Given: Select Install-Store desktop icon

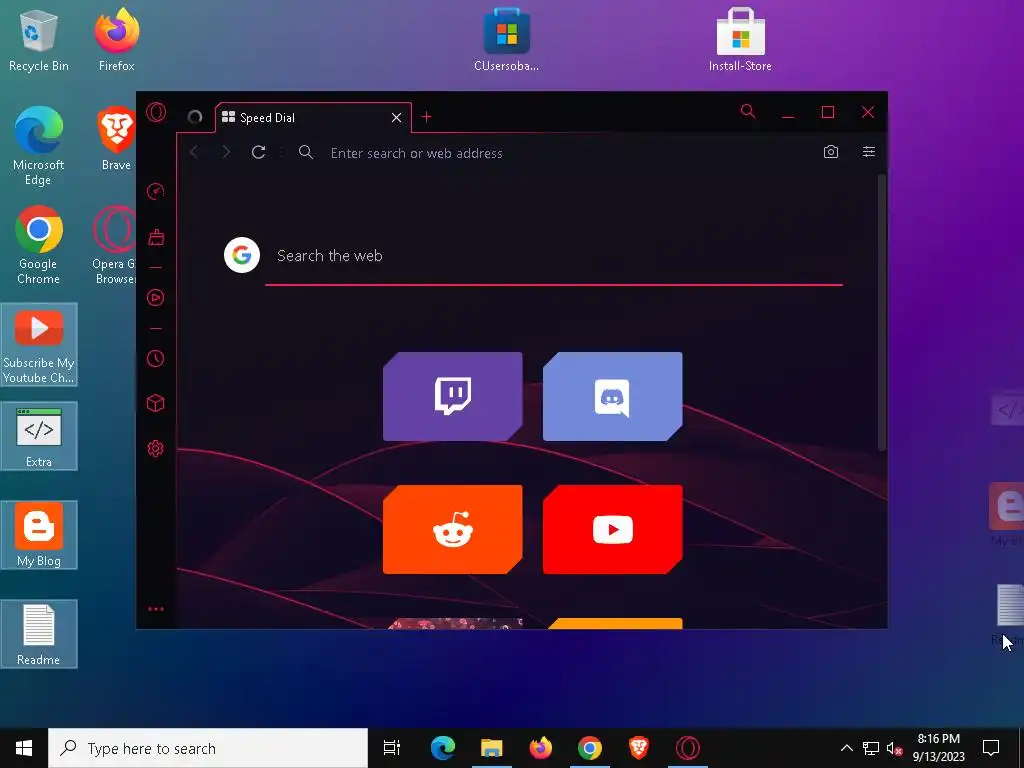Looking at the screenshot, I should (x=740, y=40).
